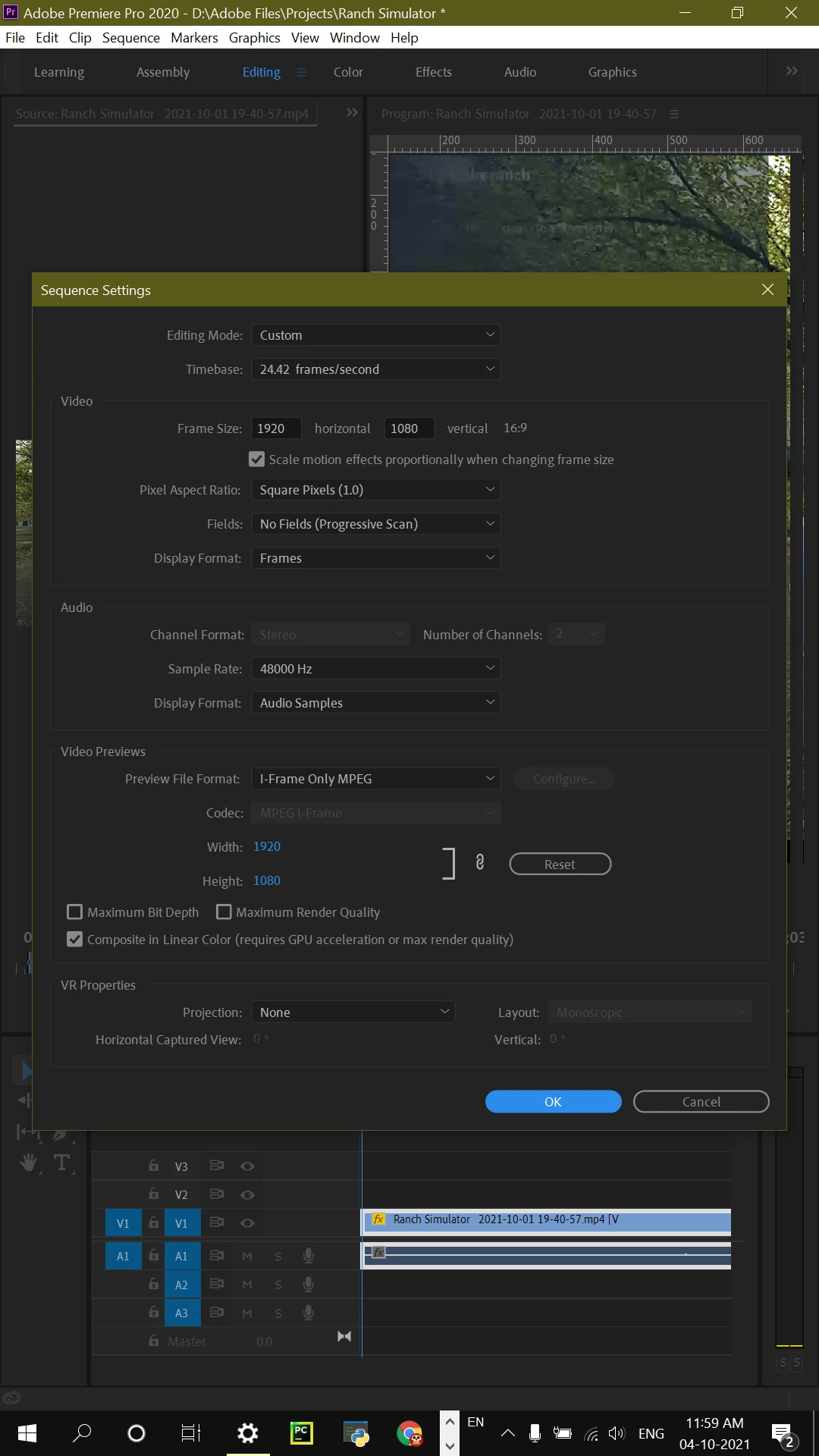819x1456 pixels.
Task: Toggle V2 track output eye
Action: coord(247,1194)
